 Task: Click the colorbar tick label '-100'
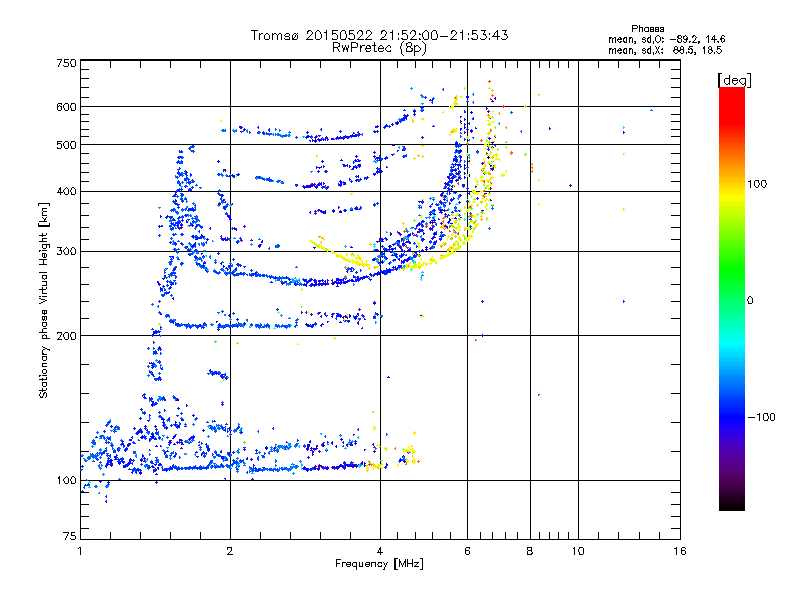tap(761, 417)
